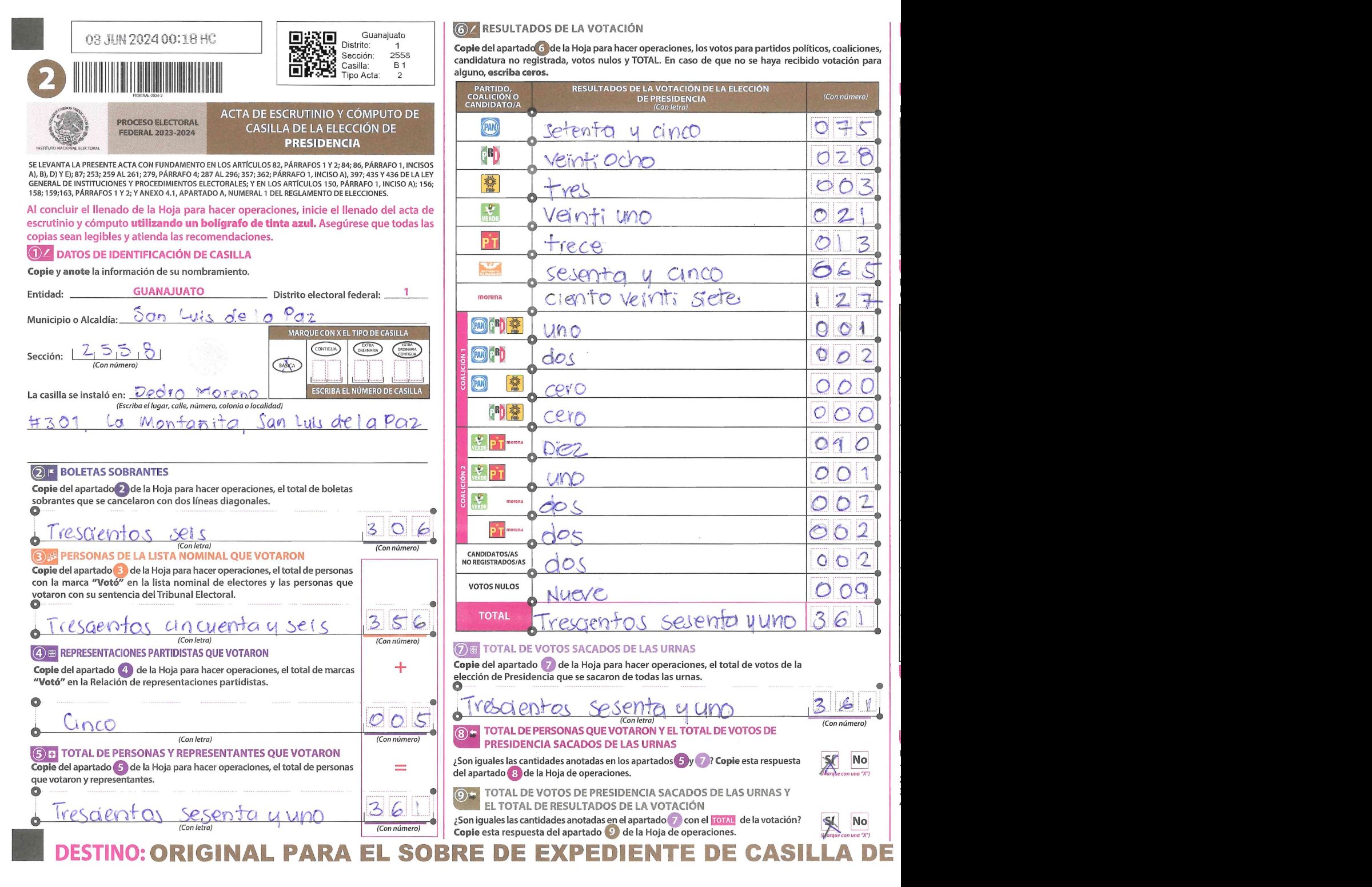Click the 'Nueve' handwritten votos nulos text
The height and width of the screenshot is (887, 1372).
(576, 593)
